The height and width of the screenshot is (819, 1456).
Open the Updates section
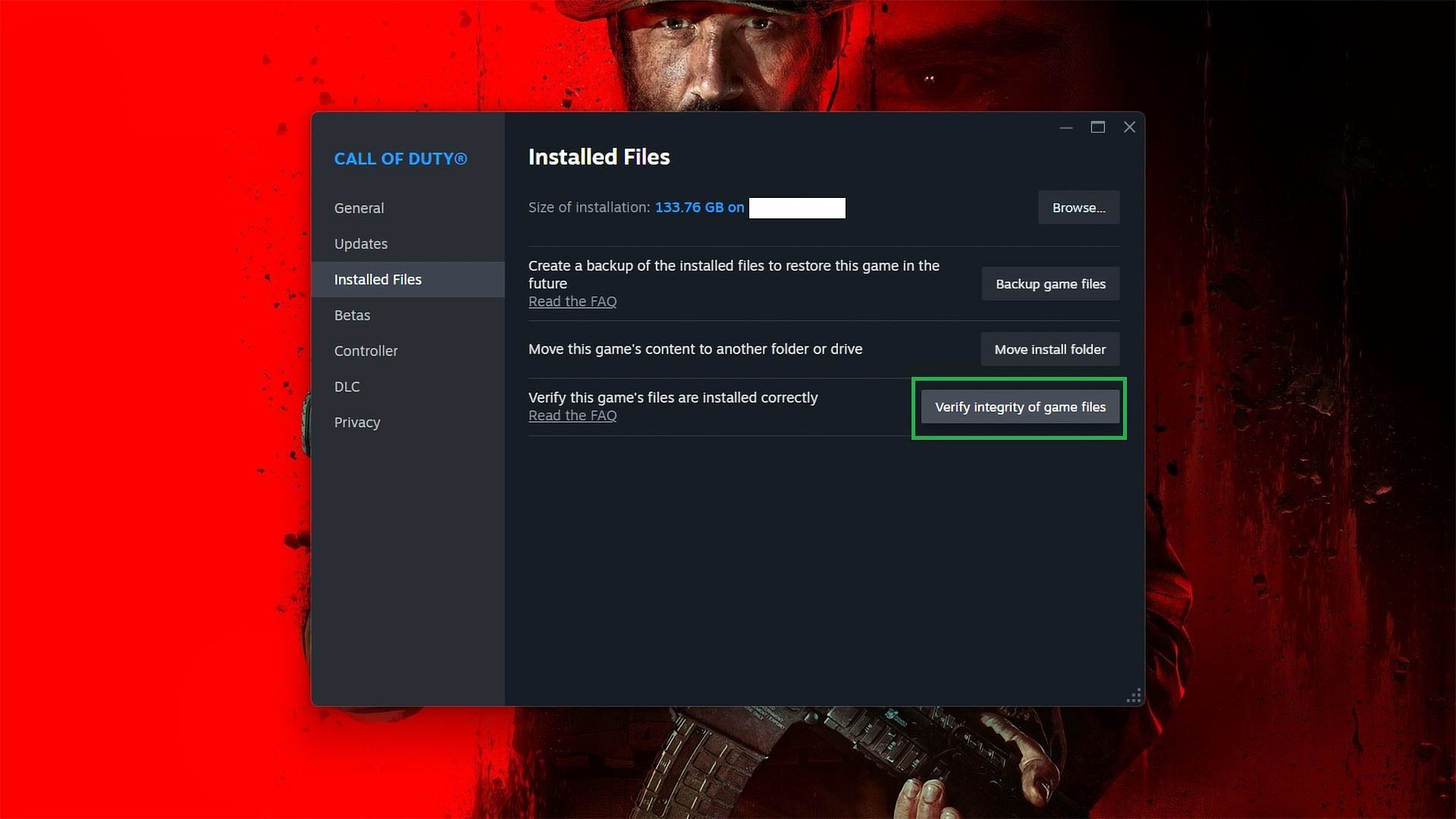360,243
